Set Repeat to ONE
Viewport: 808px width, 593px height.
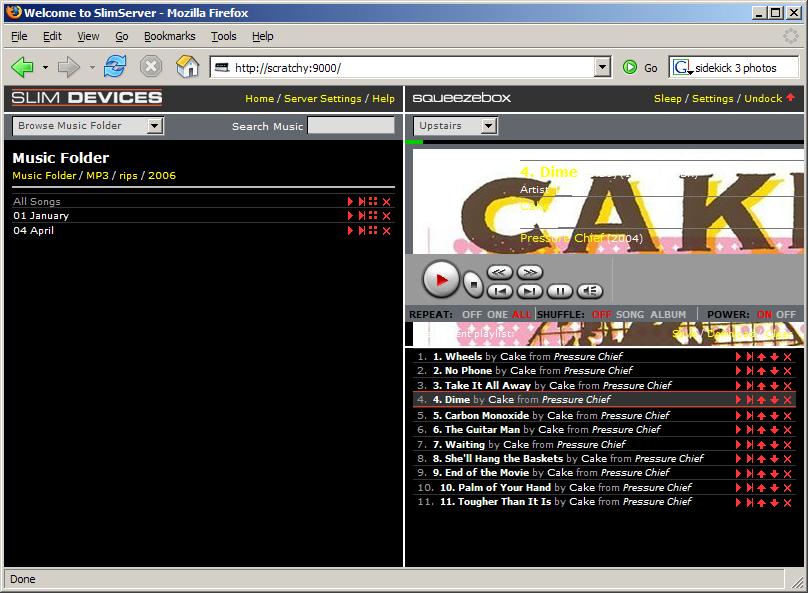497,314
